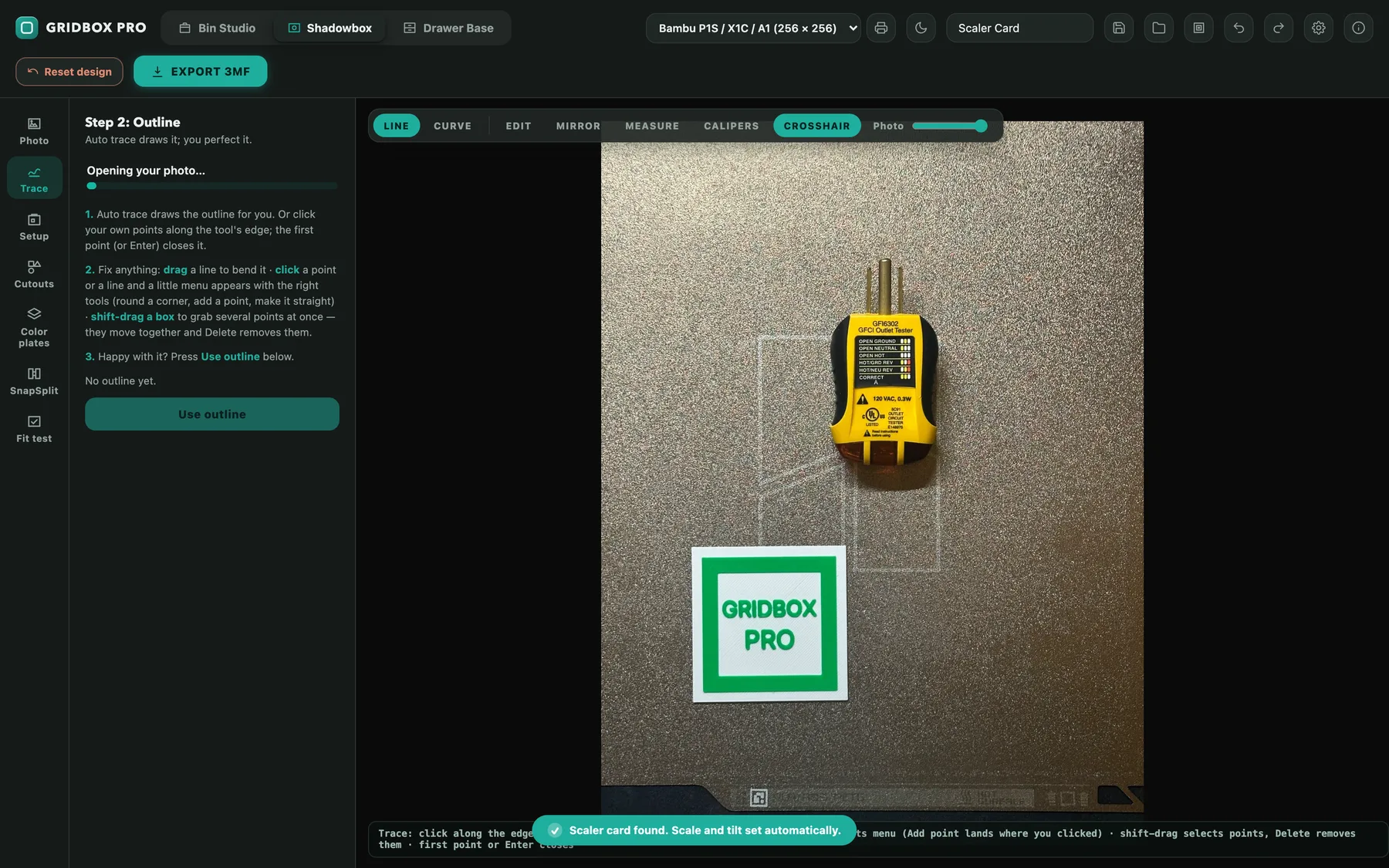Click the Opening your photo progress bar
Viewport: 1389px width, 868px height.
coord(212,186)
